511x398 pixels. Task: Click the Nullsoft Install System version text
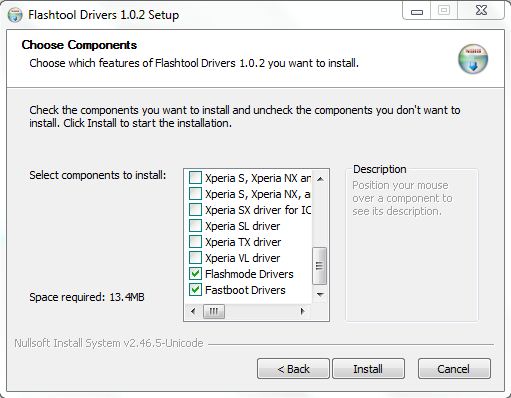(109, 343)
